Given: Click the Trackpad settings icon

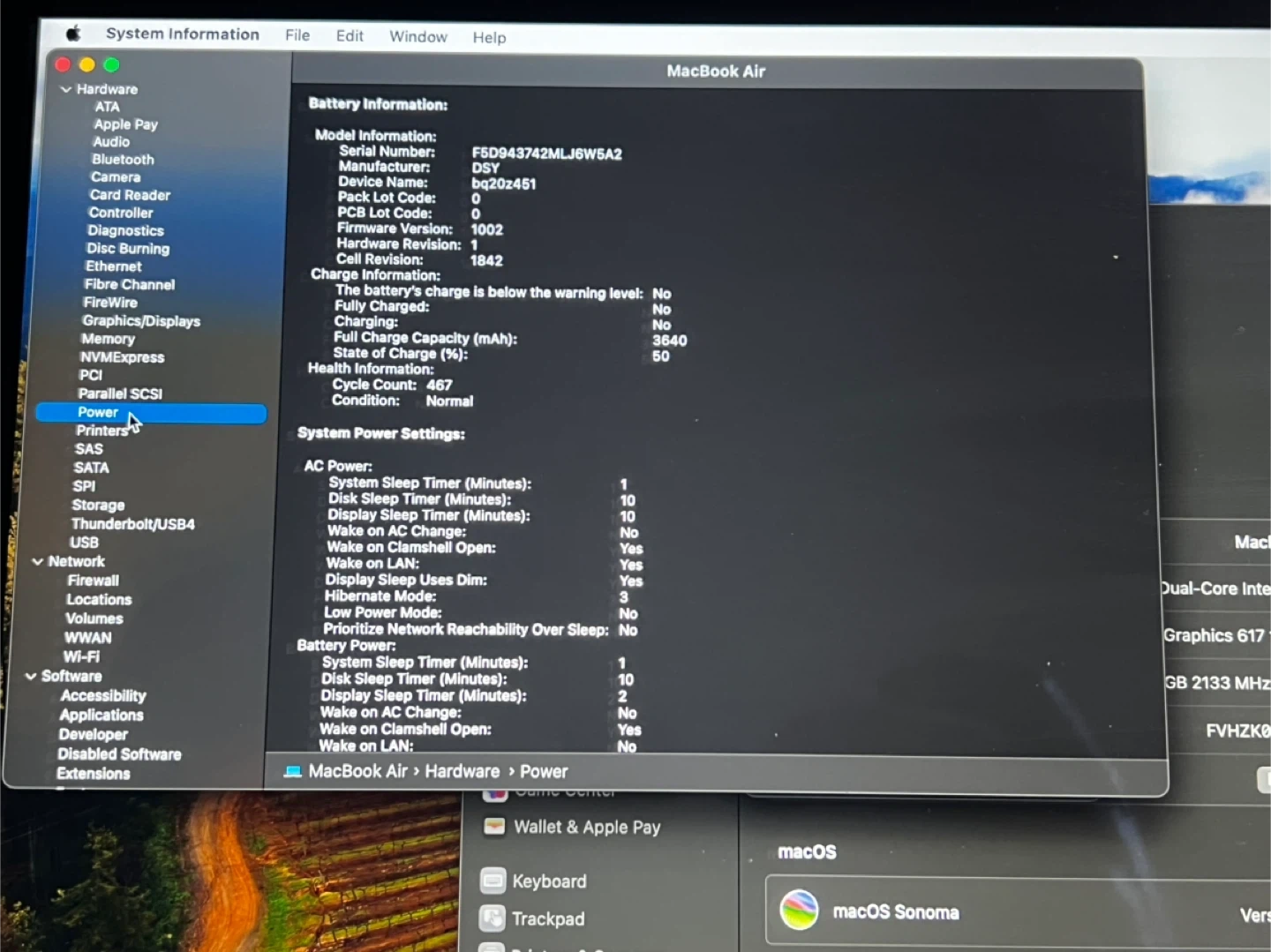Looking at the screenshot, I should (492, 918).
